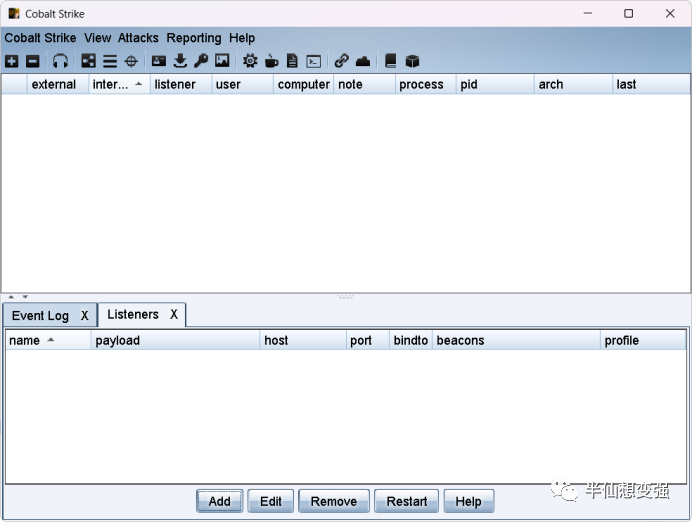The image size is (692, 522).
Task: Click the gear icon to generate executable
Action: click(x=250, y=61)
